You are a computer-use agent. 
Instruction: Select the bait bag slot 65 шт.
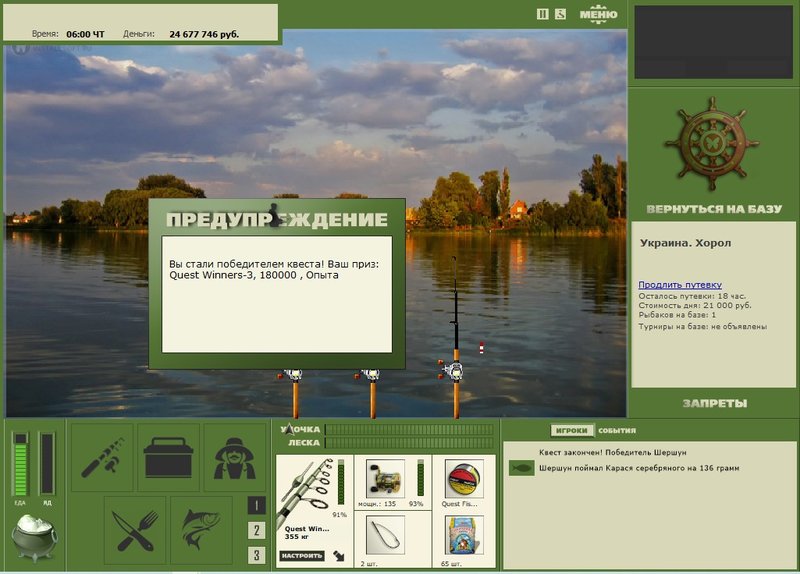click(463, 540)
